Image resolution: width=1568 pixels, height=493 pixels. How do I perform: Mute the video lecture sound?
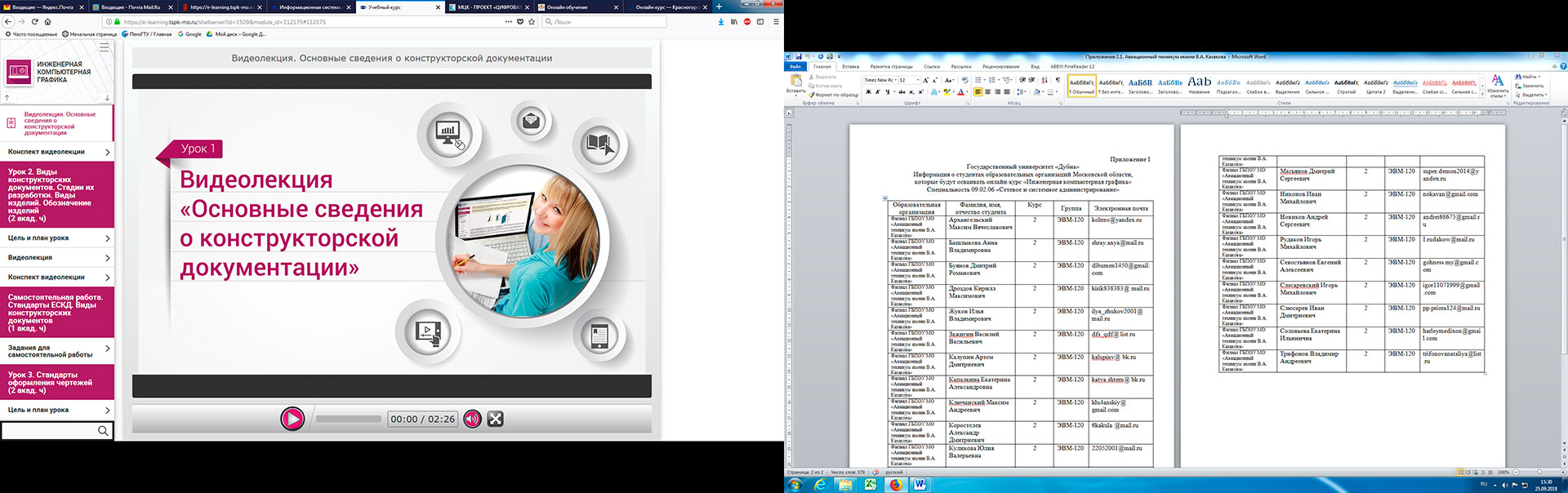point(472,419)
